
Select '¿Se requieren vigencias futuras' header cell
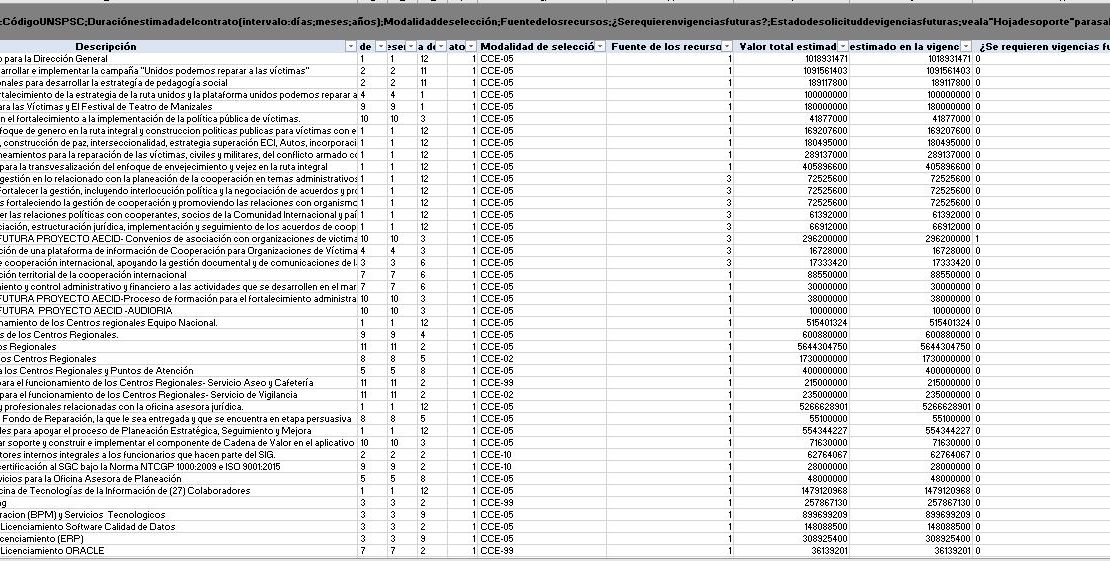[1041, 47]
